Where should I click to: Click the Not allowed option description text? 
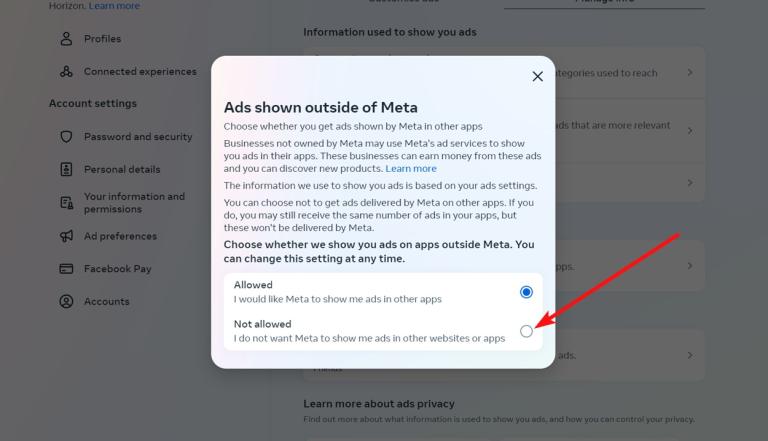[x=369, y=338]
